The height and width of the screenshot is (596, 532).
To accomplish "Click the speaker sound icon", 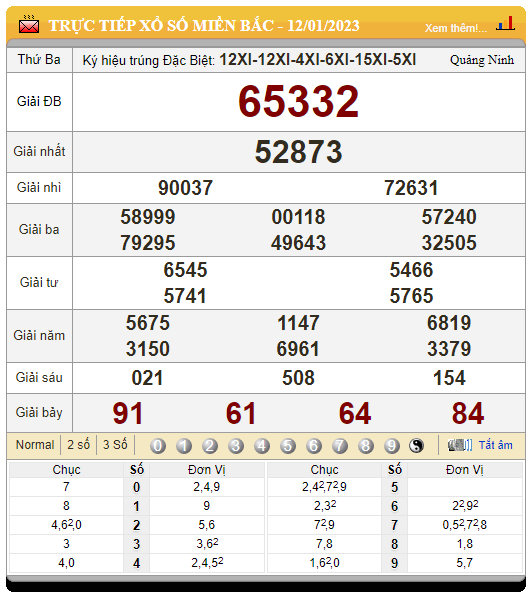I will [x=459, y=445].
